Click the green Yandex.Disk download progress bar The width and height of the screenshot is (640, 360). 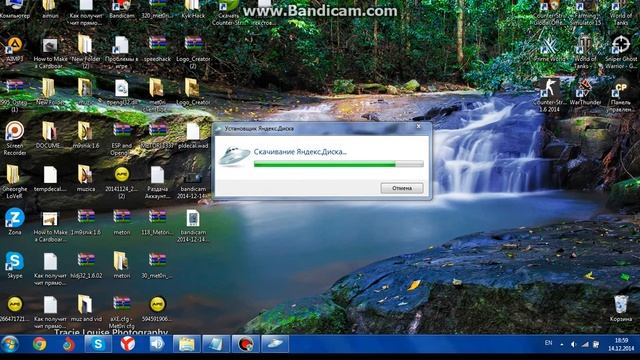(338, 164)
